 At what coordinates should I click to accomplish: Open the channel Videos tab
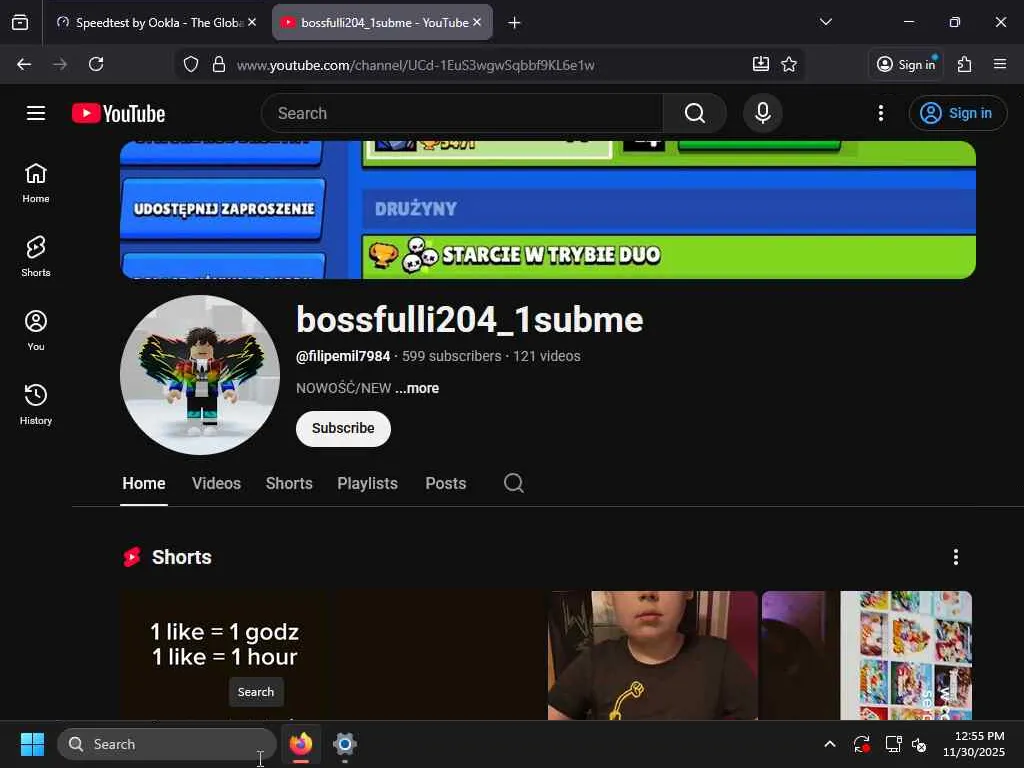click(216, 483)
